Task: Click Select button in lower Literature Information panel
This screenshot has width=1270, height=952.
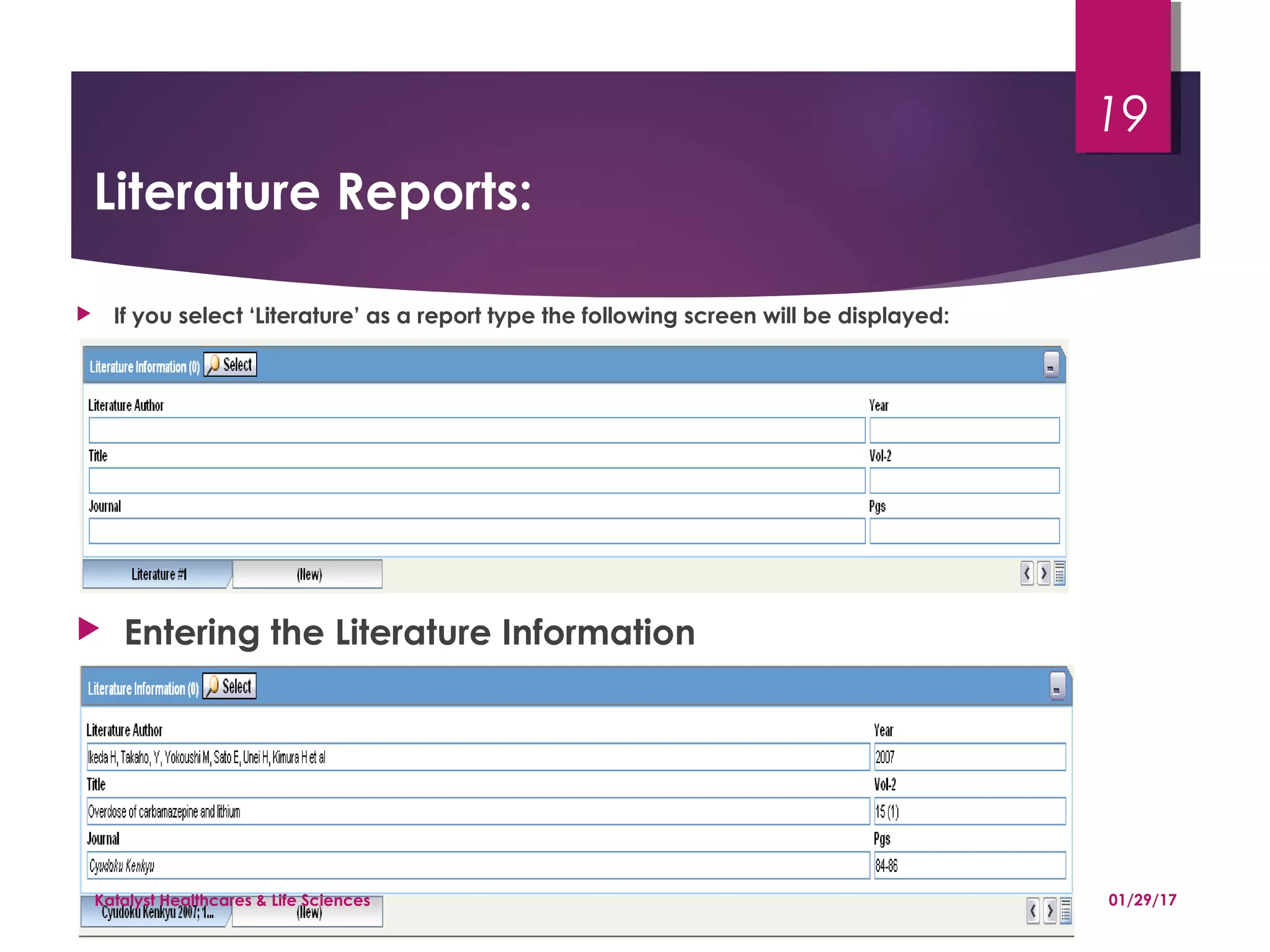Action: [x=229, y=686]
